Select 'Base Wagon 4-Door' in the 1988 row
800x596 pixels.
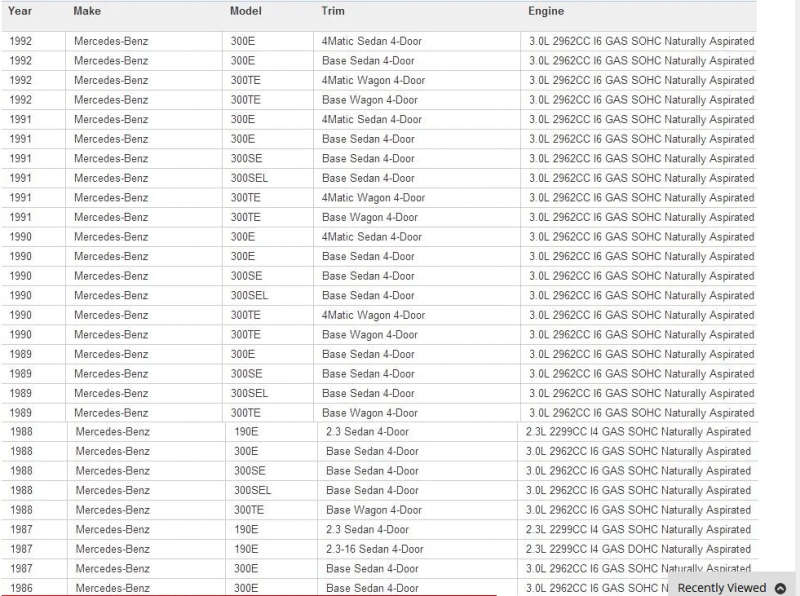point(374,510)
